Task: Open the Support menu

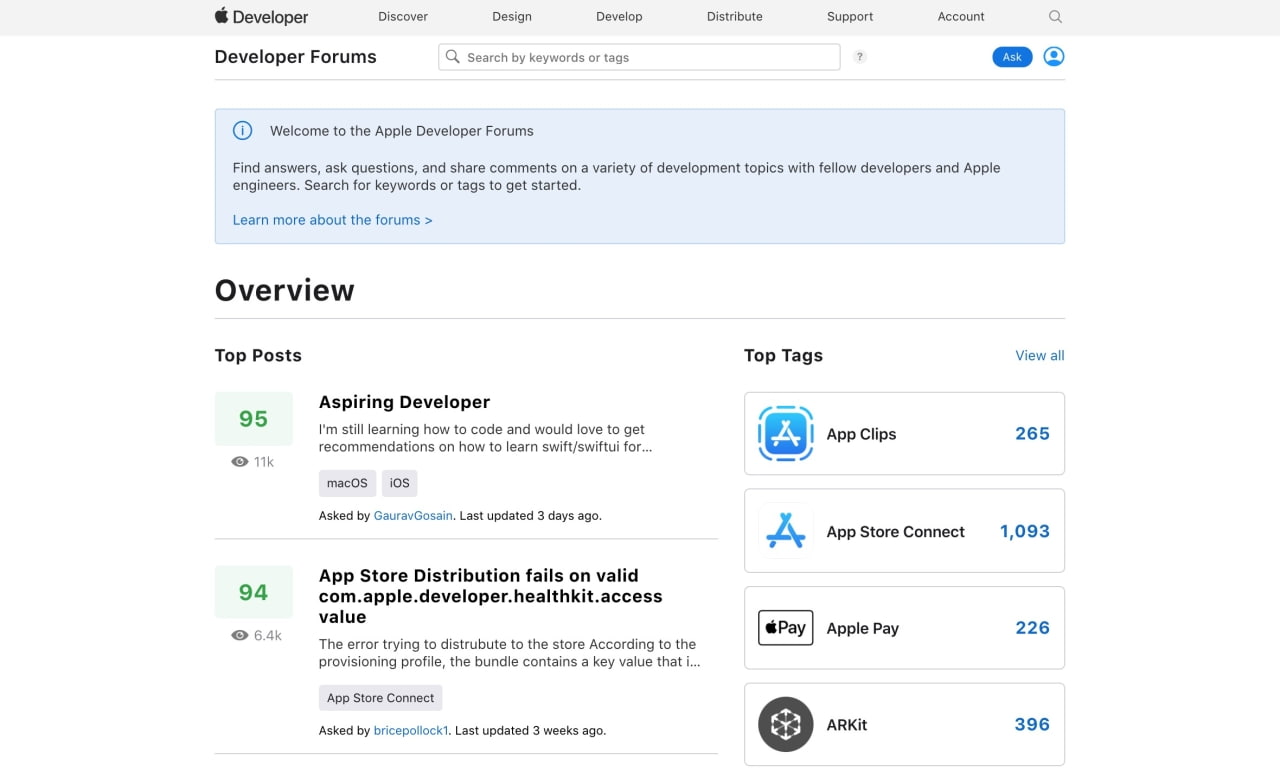Action: (x=850, y=17)
